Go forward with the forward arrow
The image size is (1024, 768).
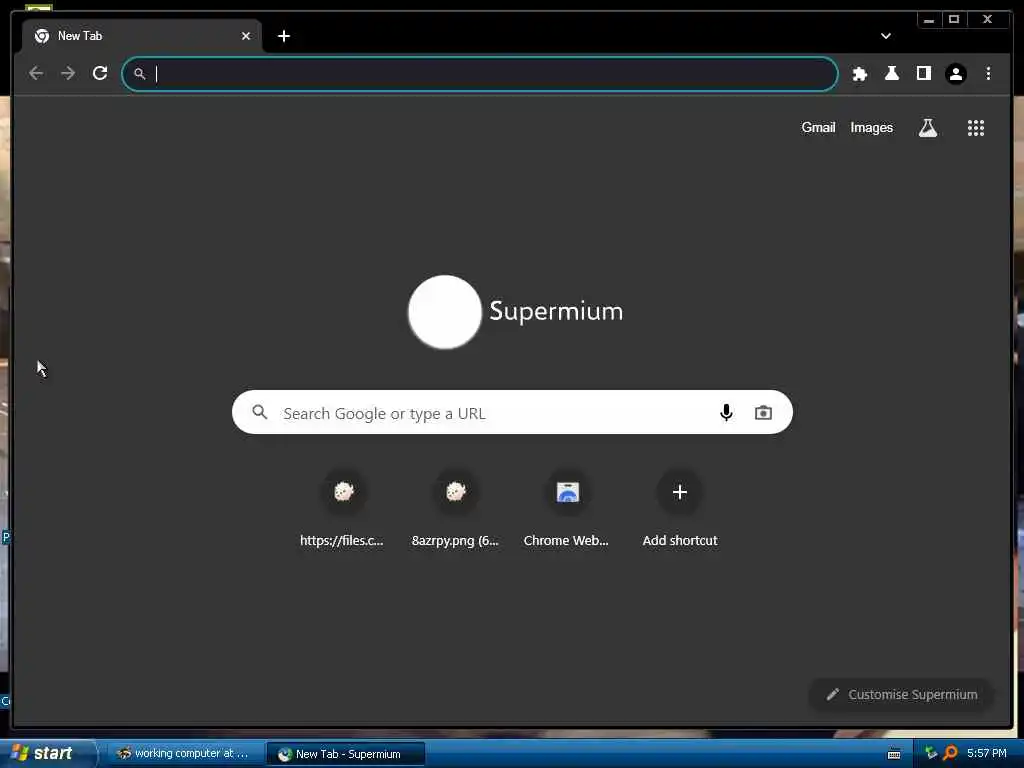(68, 73)
